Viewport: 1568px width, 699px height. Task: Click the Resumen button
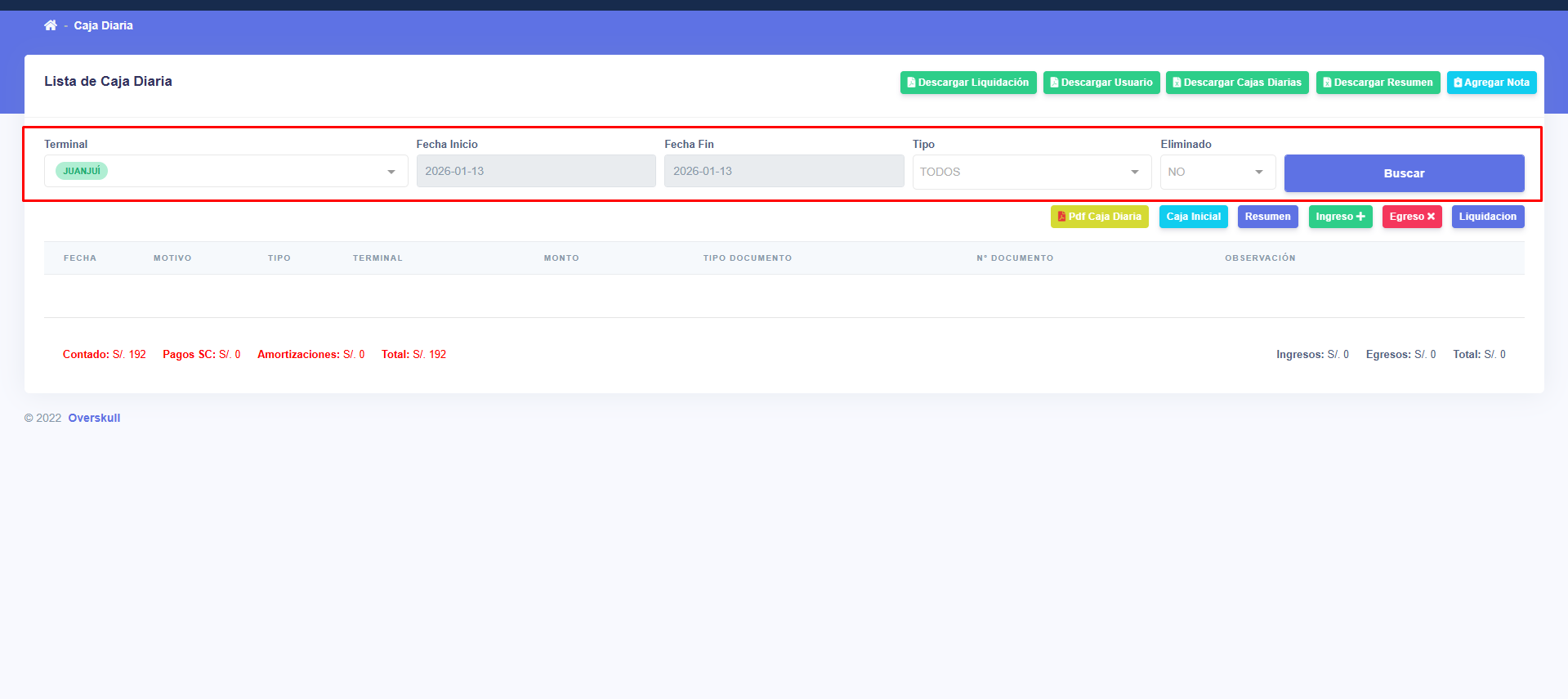coord(1267,217)
